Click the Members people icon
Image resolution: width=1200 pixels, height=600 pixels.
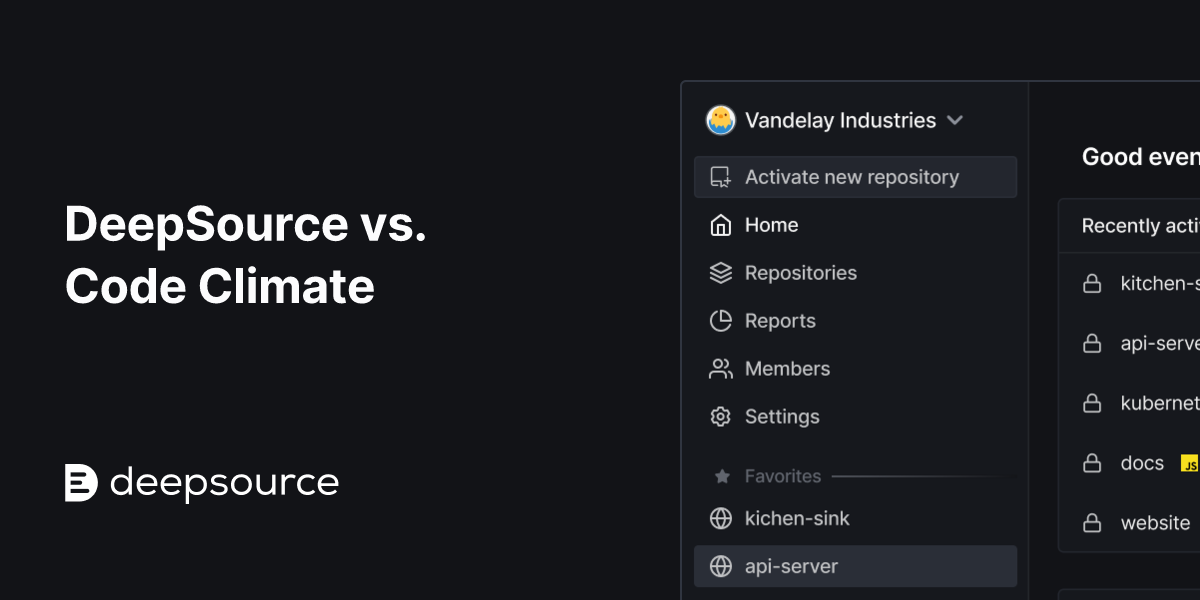[x=720, y=368]
